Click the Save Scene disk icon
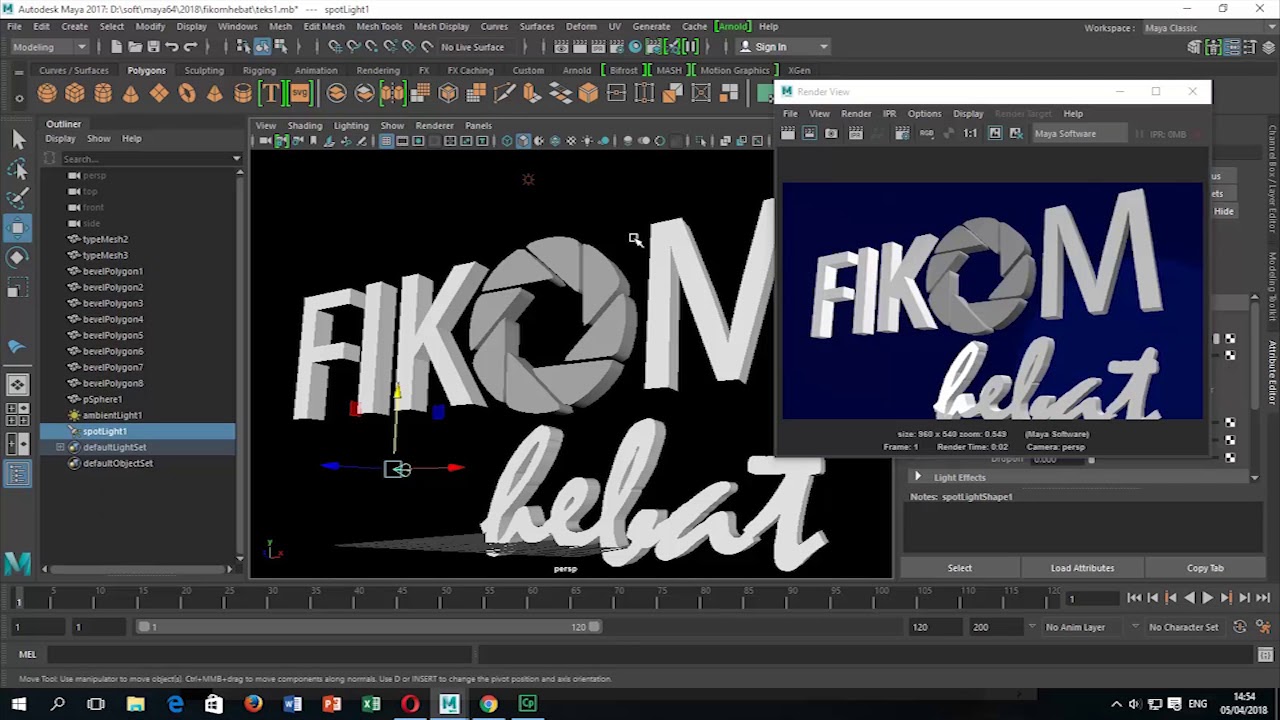Viewport: 1280px width, 720px height. pyautogui.click(x=153, y=47)
